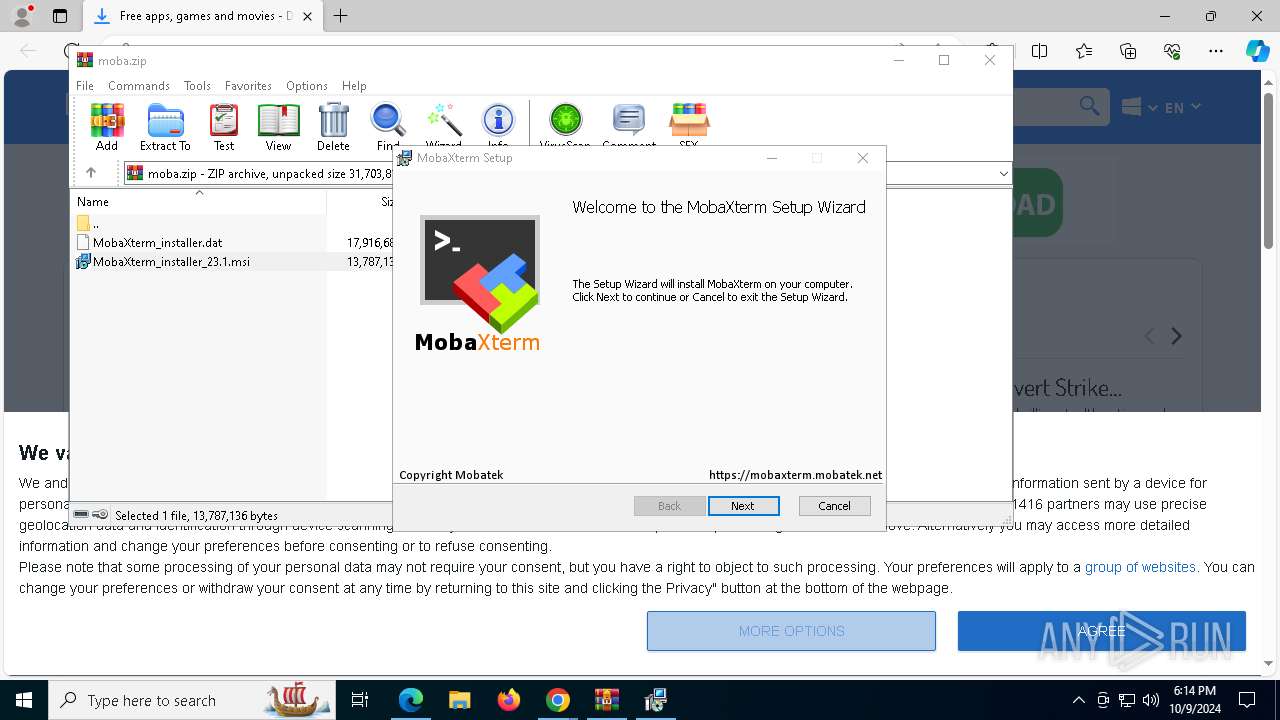This screenshot has height=720, width=1280.
Task: Open File Explorer from taskbar
Action: (459, 700)
